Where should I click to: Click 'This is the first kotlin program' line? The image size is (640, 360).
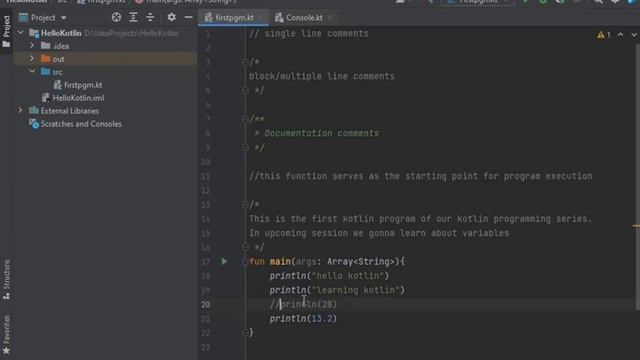(420, 219)
